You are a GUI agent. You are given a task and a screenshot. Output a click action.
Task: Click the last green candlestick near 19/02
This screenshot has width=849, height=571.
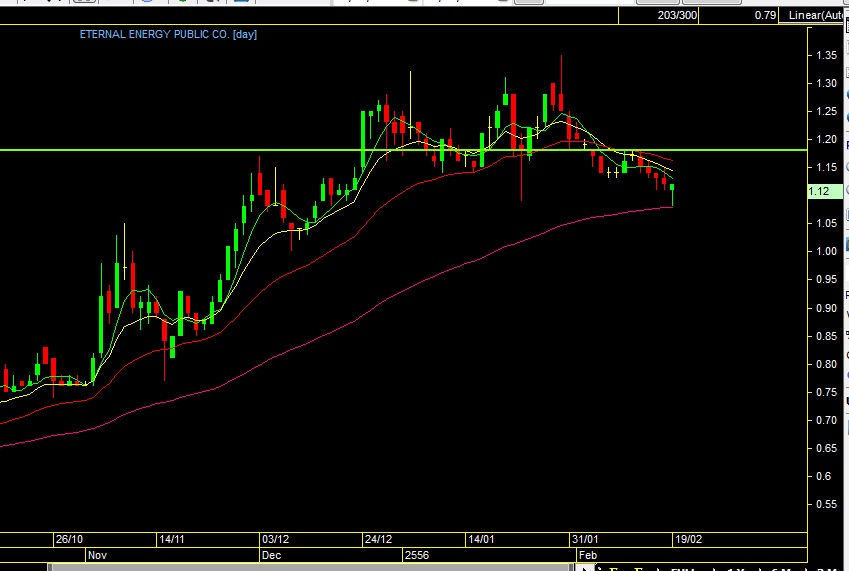(672, 195)
